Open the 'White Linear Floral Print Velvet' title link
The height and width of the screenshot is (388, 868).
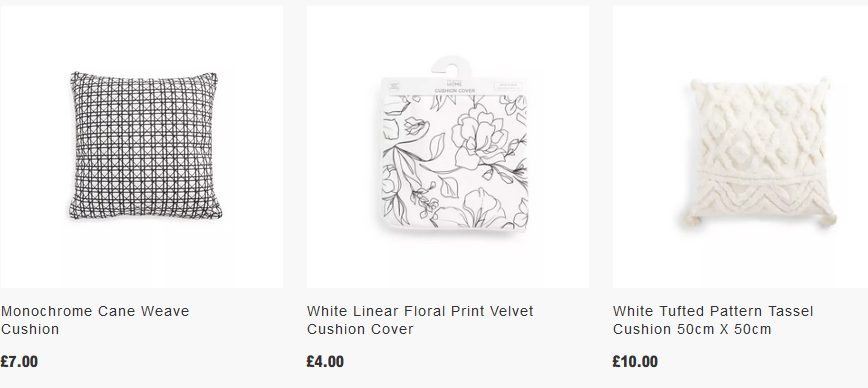420,311
